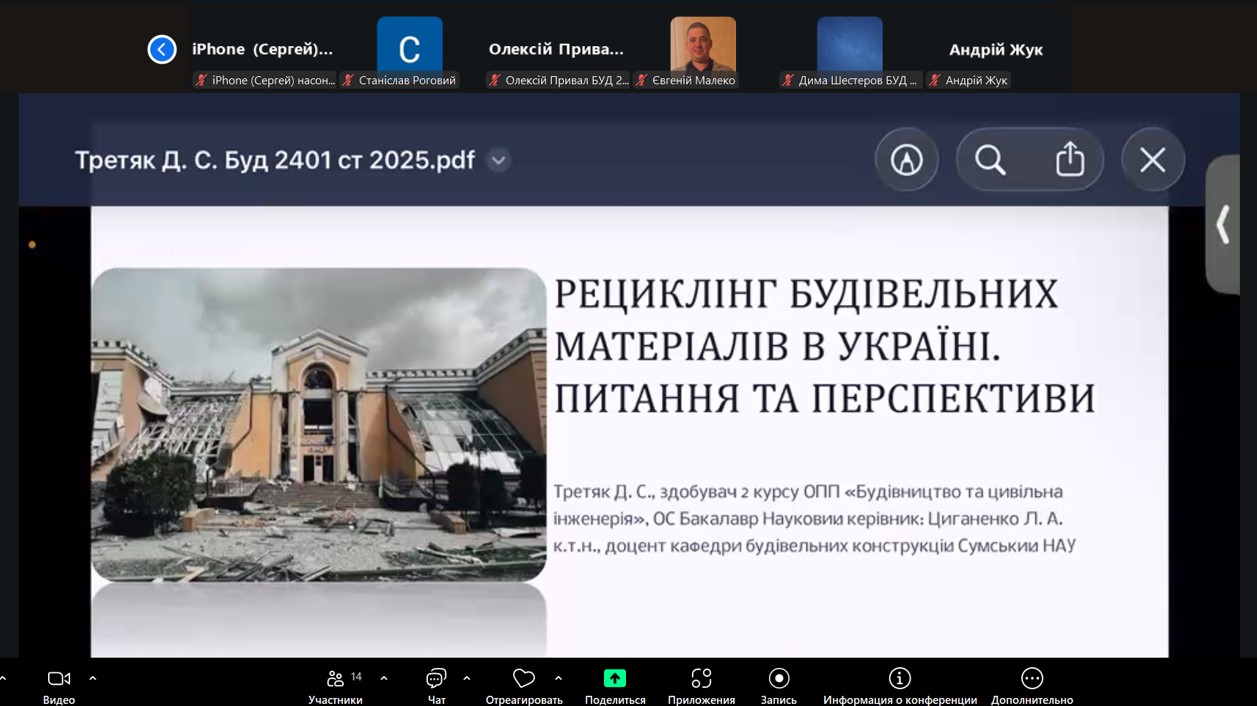The image size is (1257, 706).
Task: Toggle the participants (Участники) list
Action: click(336, 685)
